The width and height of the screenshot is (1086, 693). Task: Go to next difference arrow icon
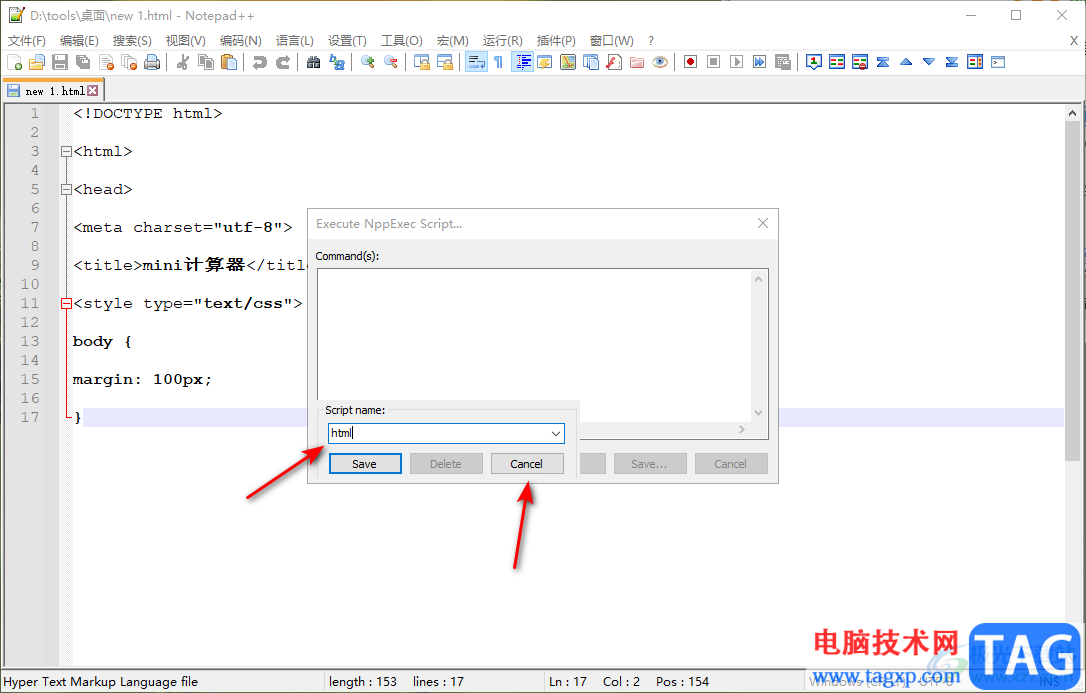point(929,62)
